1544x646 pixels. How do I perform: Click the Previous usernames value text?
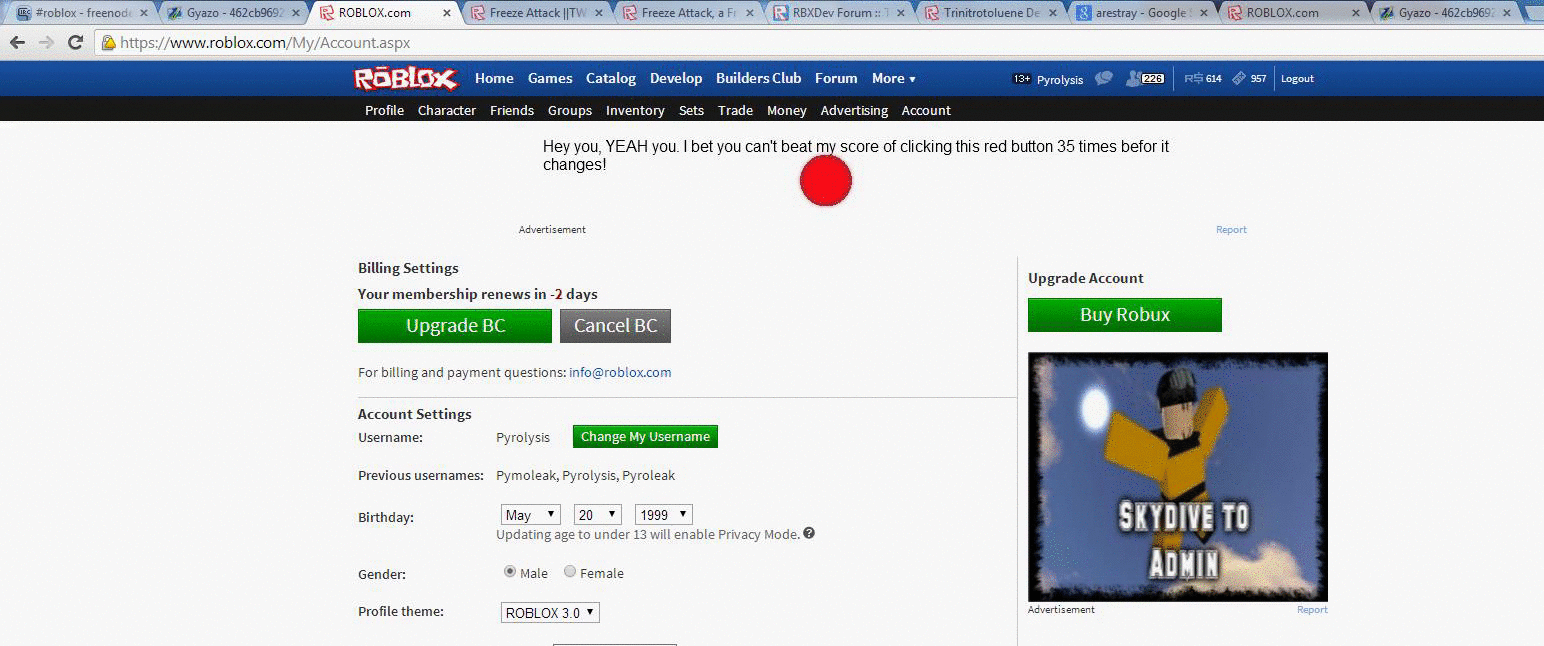click(x=585, y=476)
